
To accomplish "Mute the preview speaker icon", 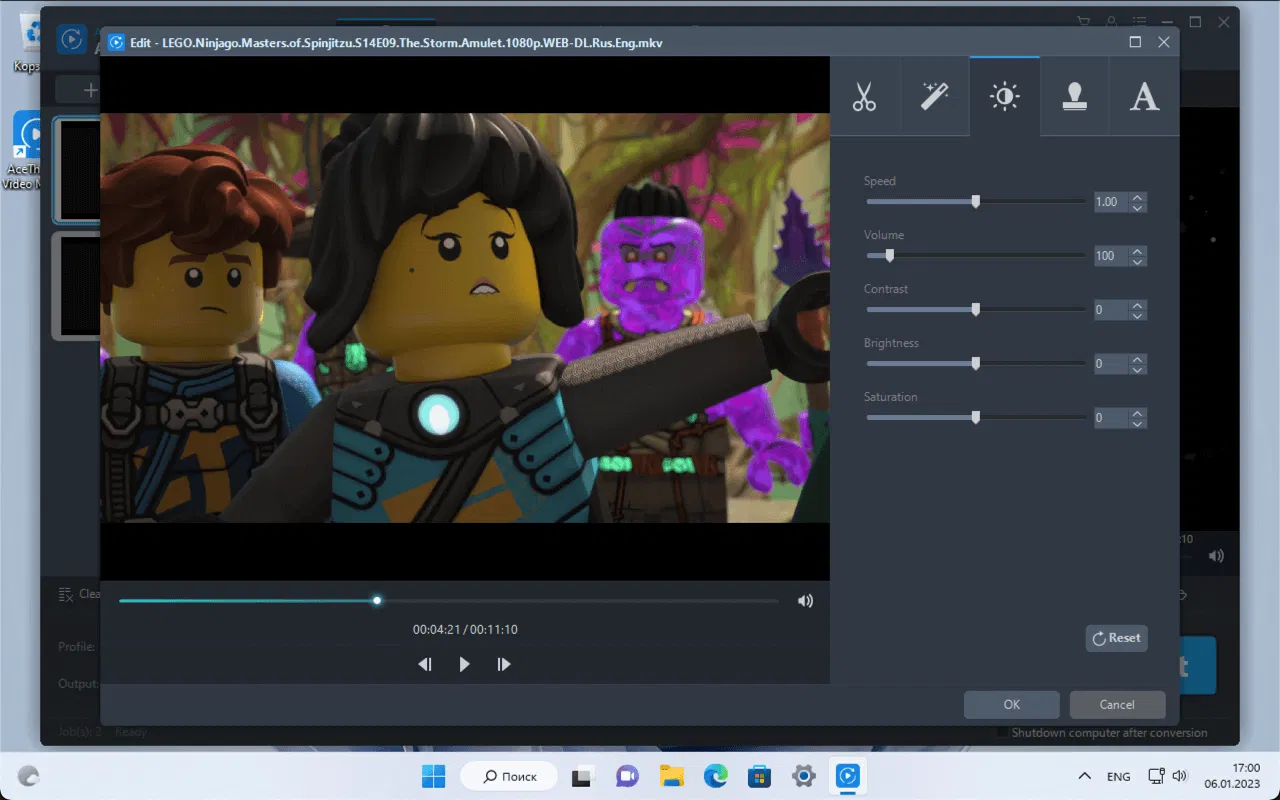I will click(x=805, y=601).
